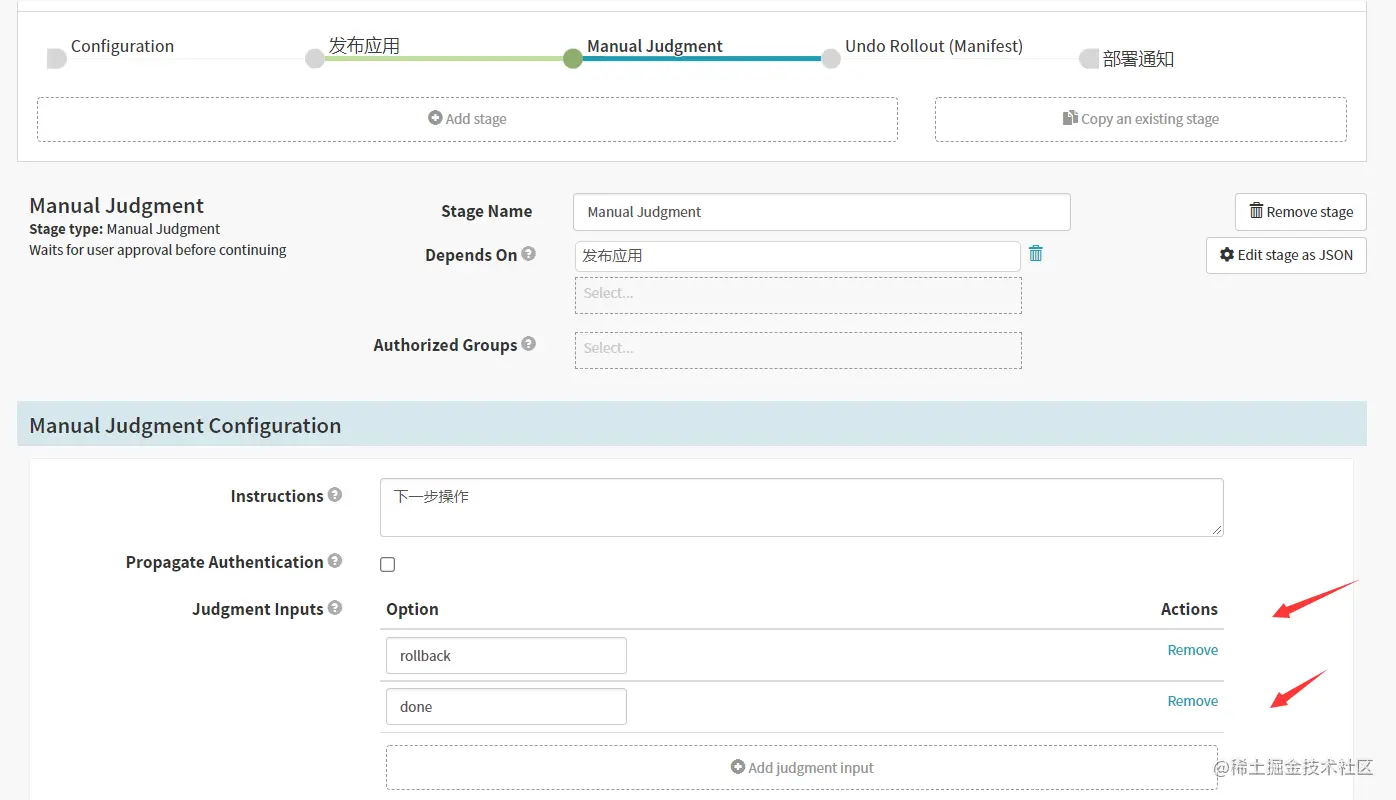Click Edit stage as JSON button

[1286, 255]
